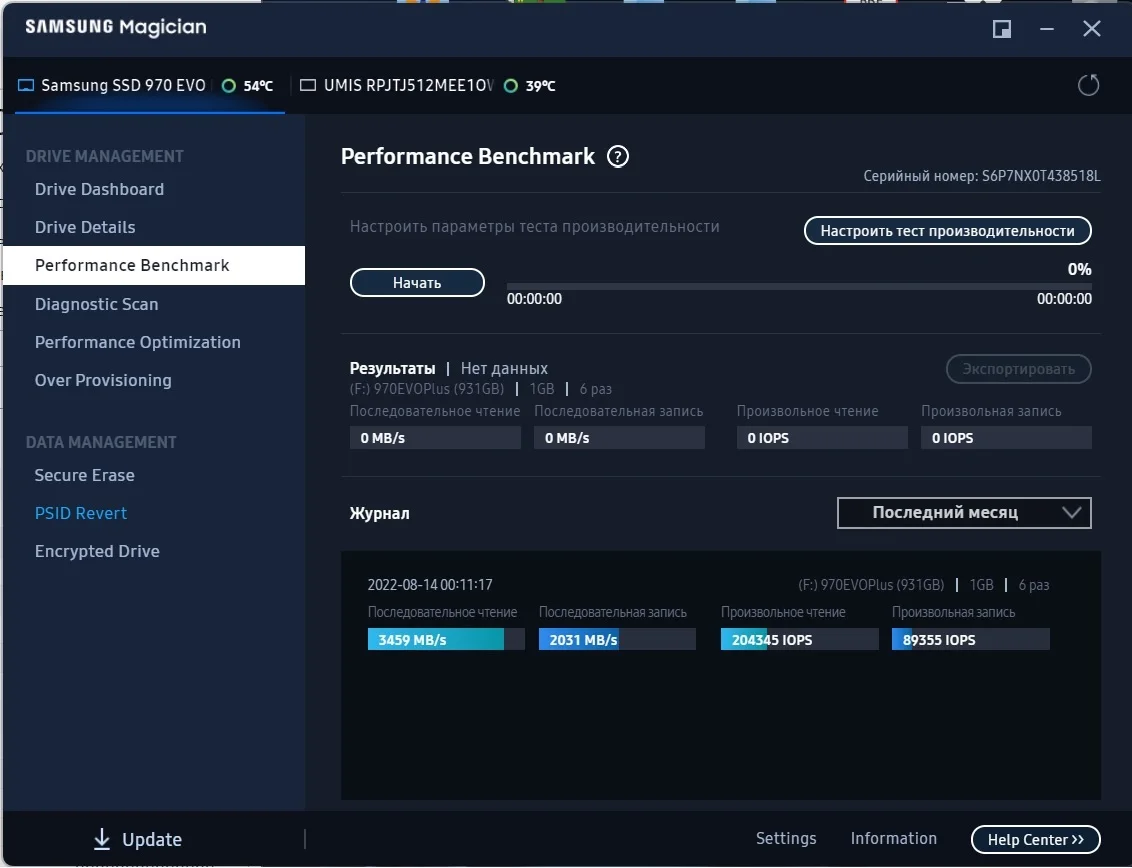
Task: Open Drive Details in sidebar
Action: click(85, 227)
